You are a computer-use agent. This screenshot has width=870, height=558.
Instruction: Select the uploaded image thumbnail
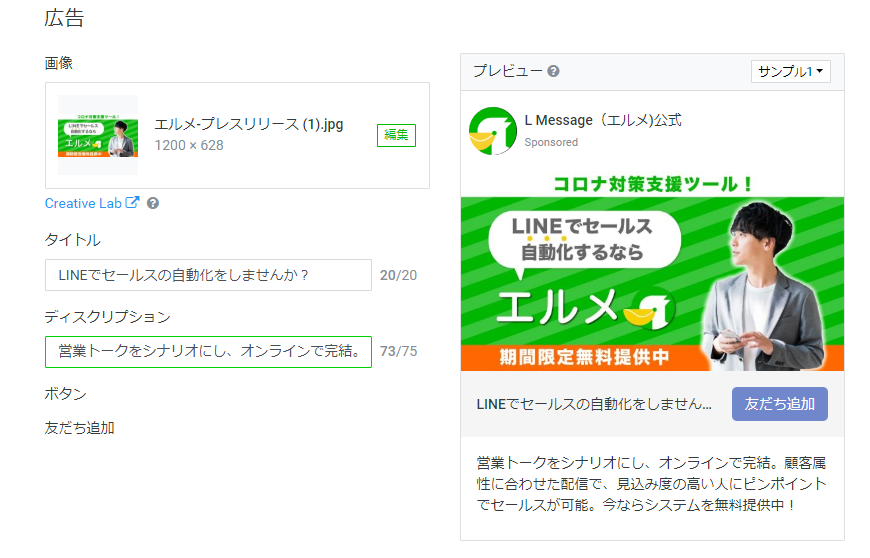(x=98, y=135)
